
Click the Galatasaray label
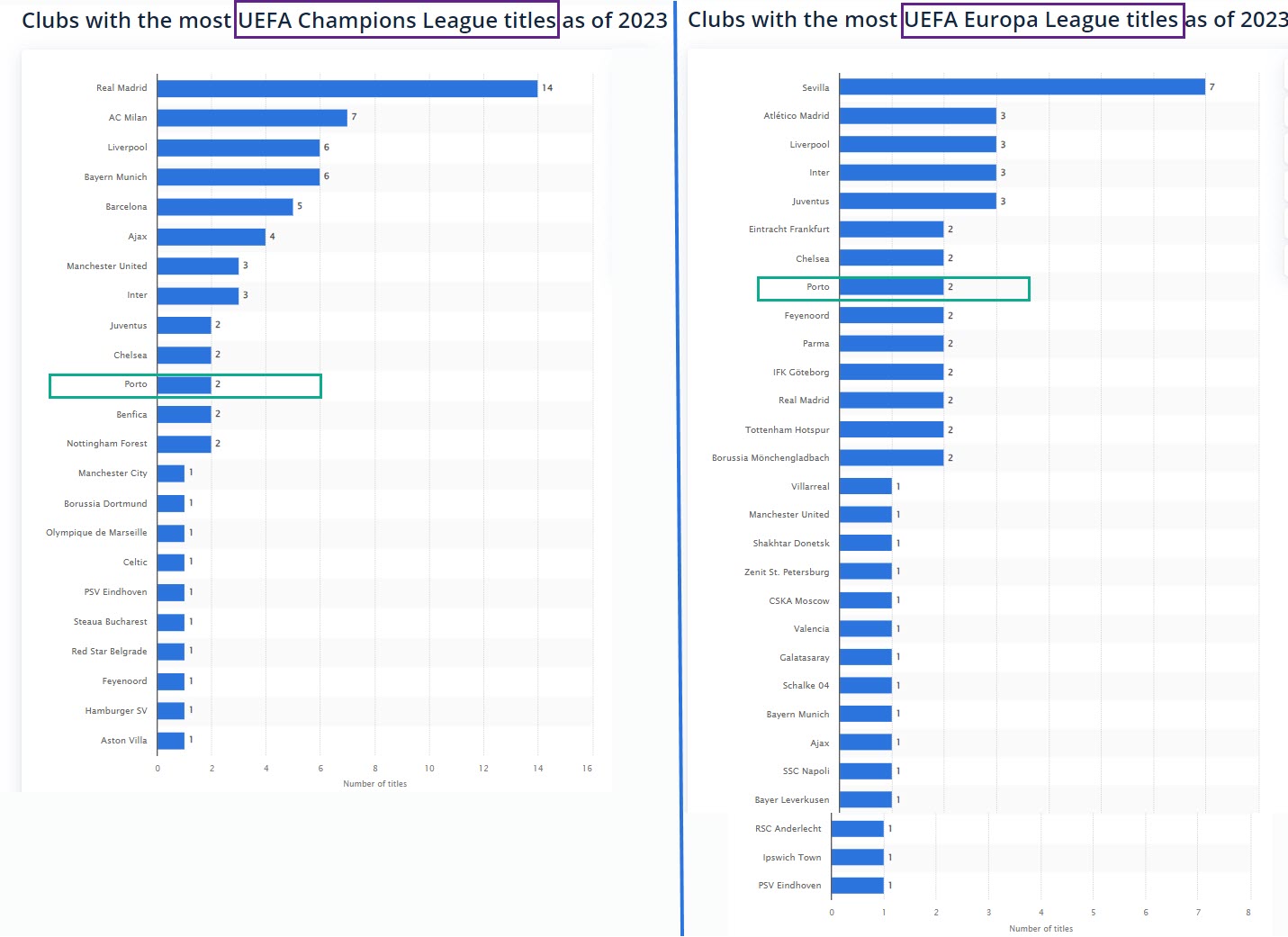[805, 658]
